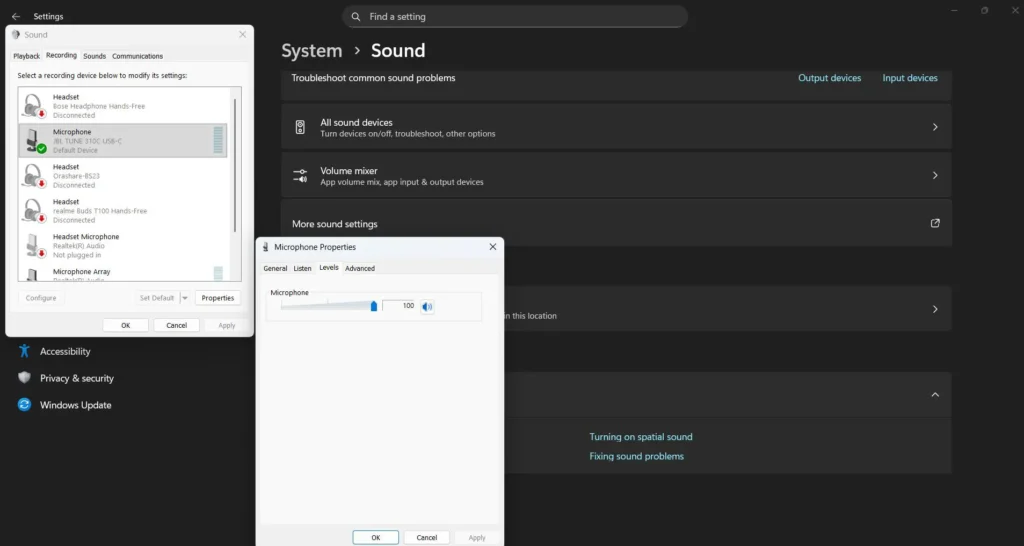Click the Sound dialog title icon
1024x546 pixels.
[x=16, y=35]
